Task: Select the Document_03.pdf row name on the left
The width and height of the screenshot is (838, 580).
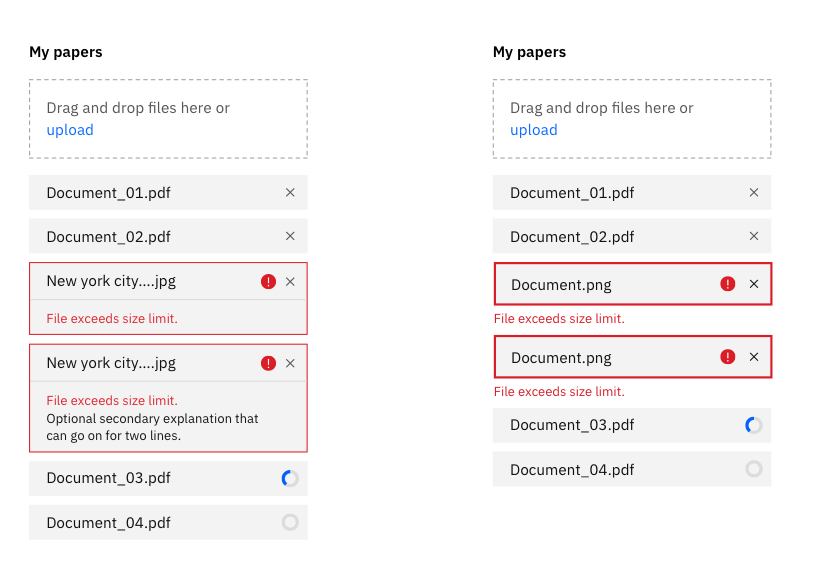Action: point(108,478)
